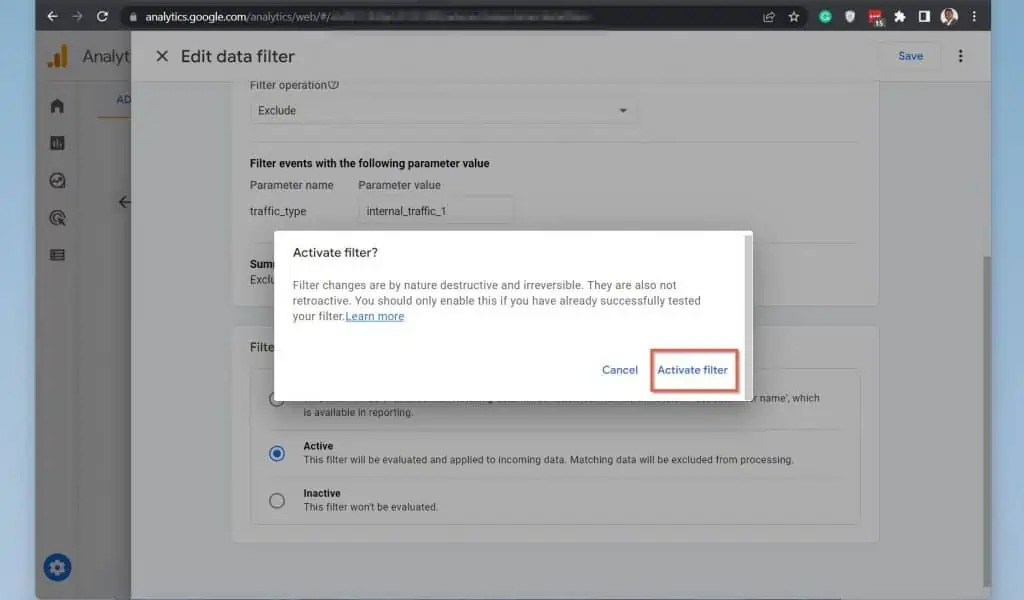This screenshot has height=600, width=1024.
Task: Open the Analytics Home sidebar icon
Action: click(57, 106)
